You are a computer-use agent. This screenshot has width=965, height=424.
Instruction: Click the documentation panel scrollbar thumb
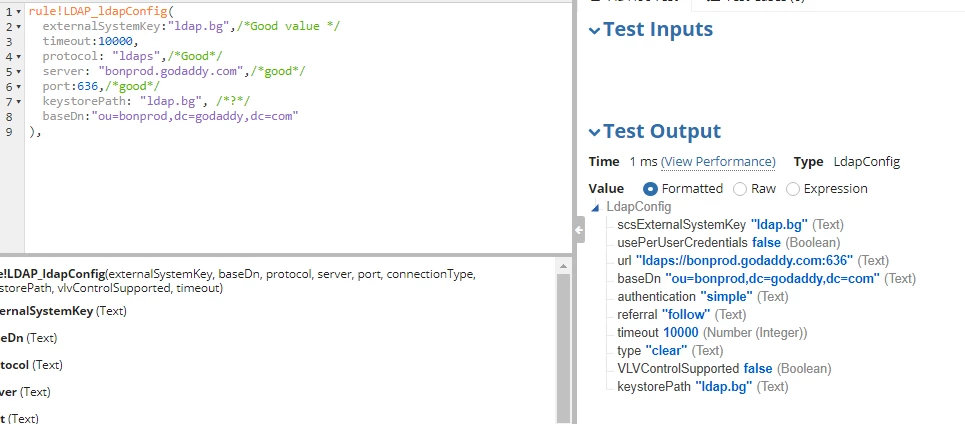[x=563, y=349]
